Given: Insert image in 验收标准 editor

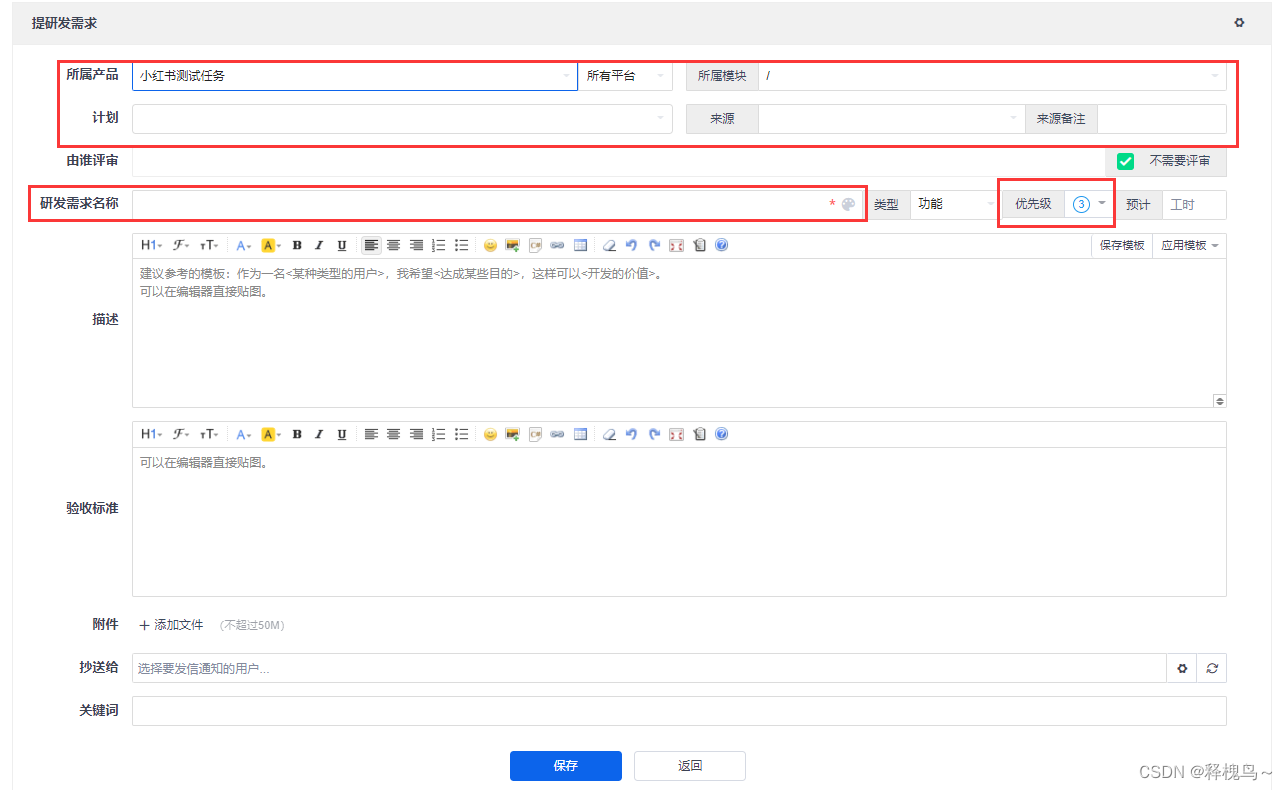Looking at the screenshot, I should (513, 434).
